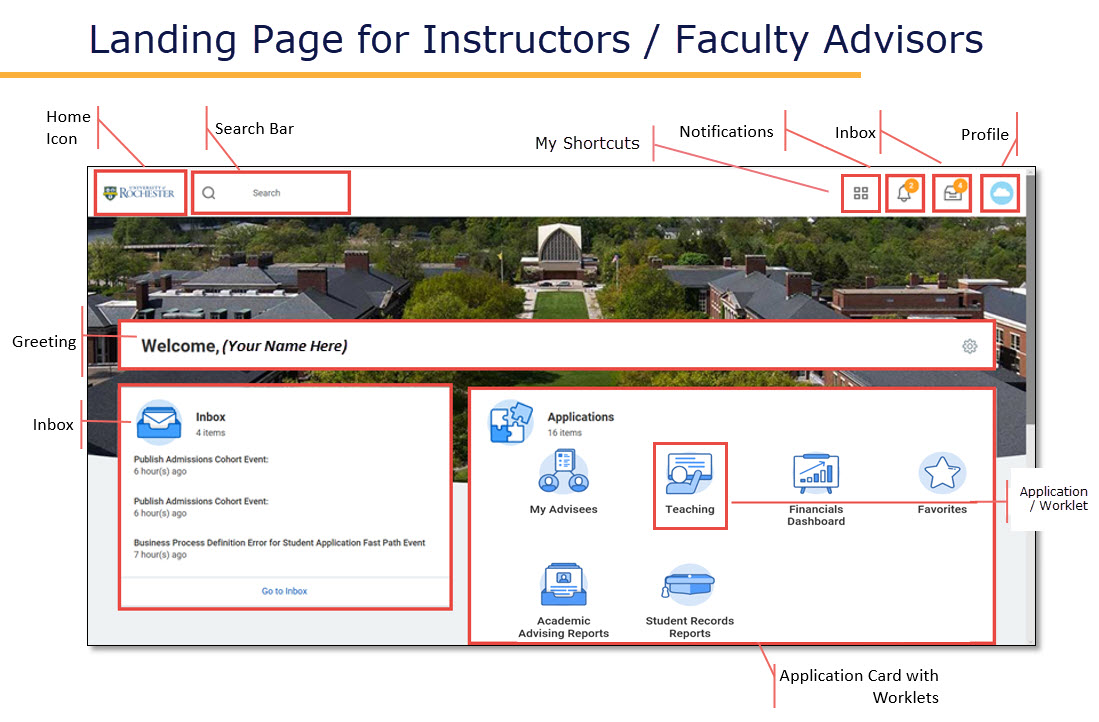Click the magnifier icon in search bar
This screenshot has height=722, width=1099.
pyautogui.click(x=209, y=193)
